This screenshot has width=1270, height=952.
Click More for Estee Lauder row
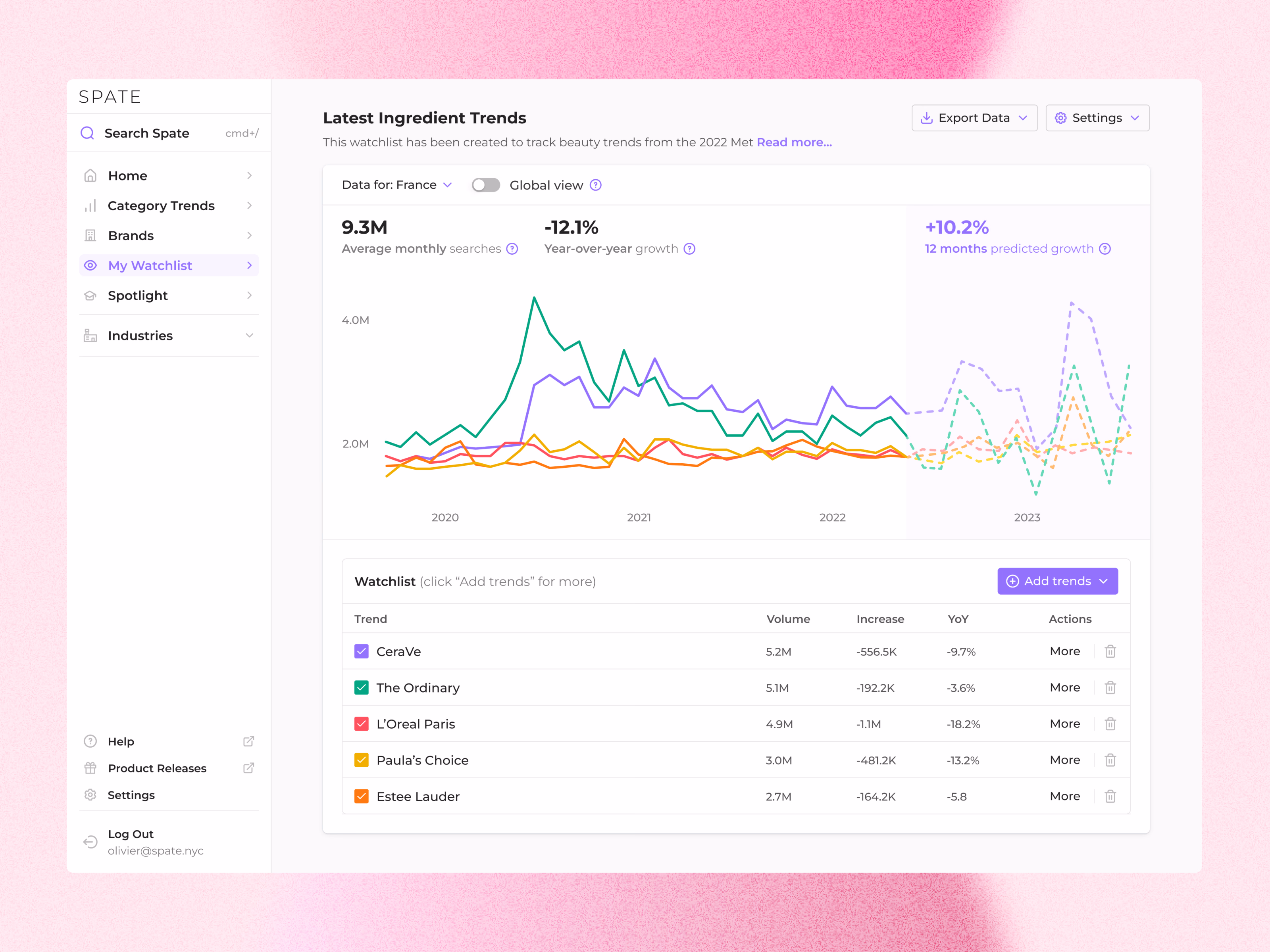1065,797
